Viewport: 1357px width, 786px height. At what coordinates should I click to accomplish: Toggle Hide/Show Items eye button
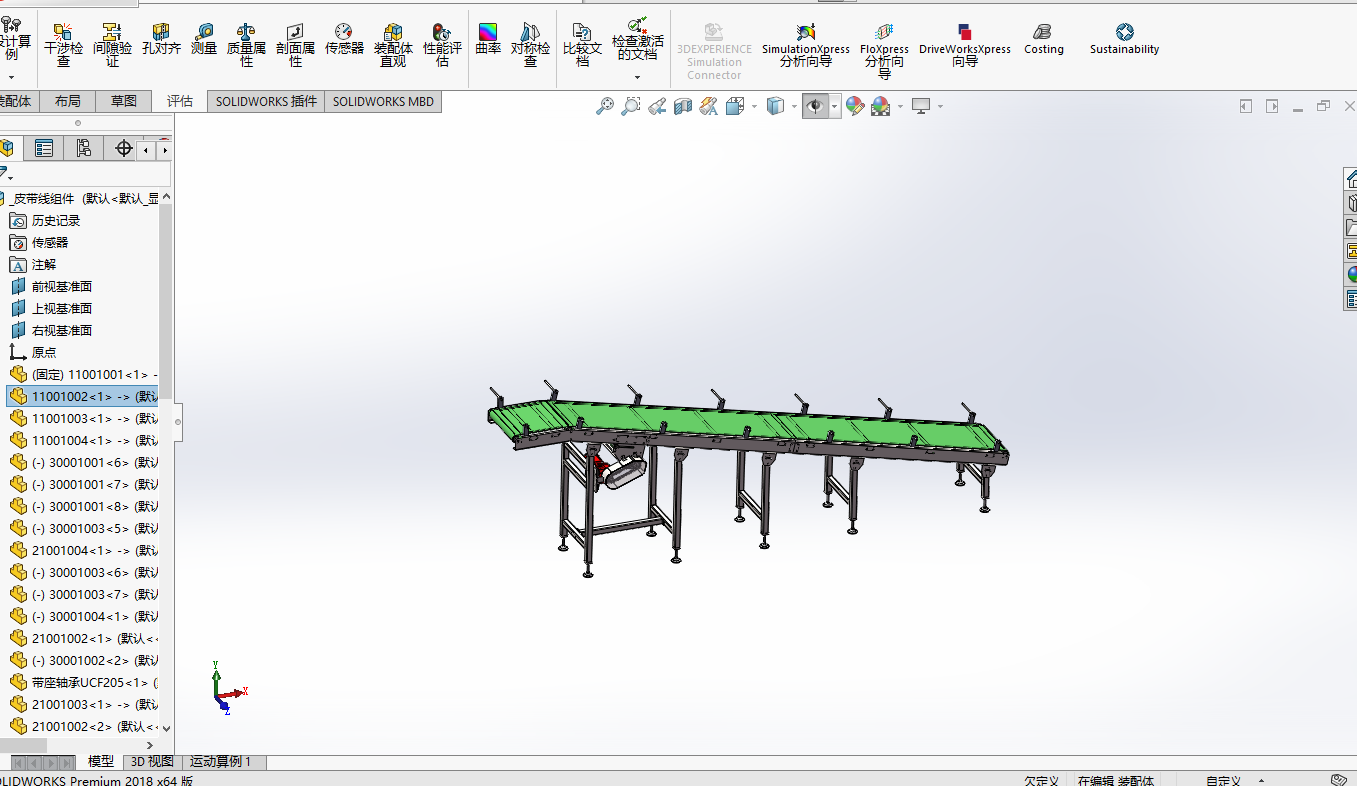(816, 106)
